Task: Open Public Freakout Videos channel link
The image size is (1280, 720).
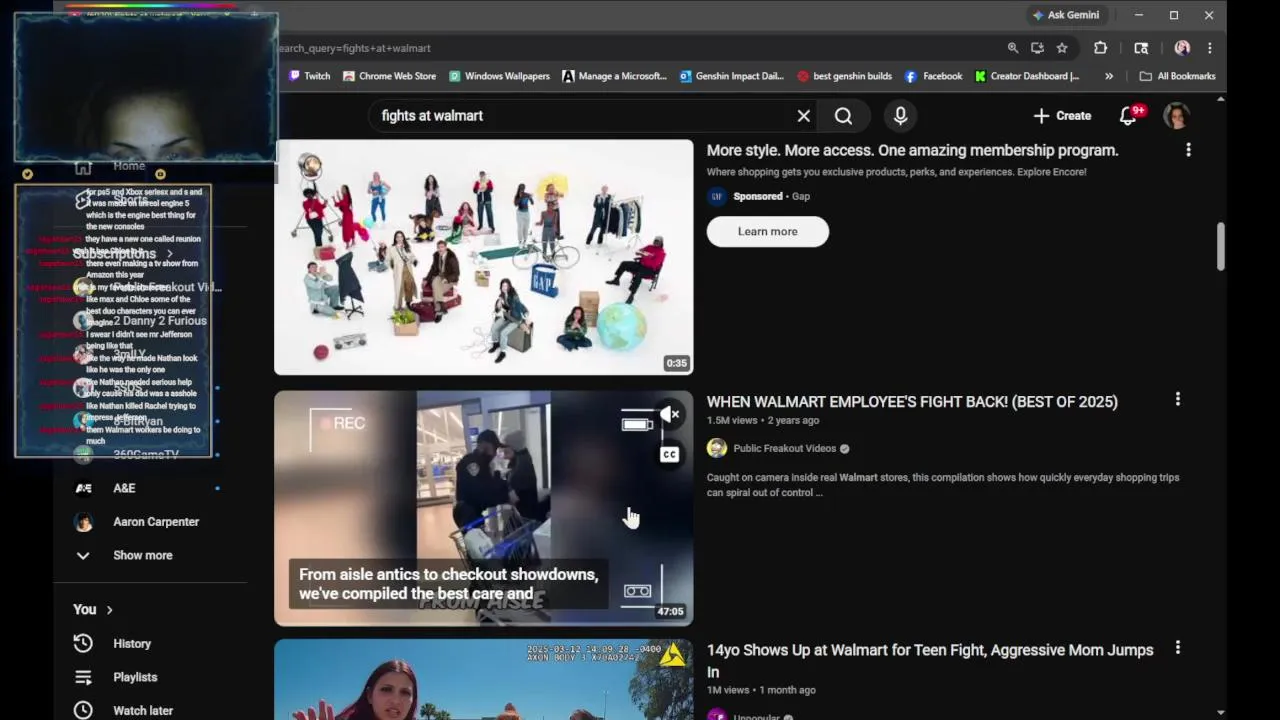Action: click(x=784, y=448)
